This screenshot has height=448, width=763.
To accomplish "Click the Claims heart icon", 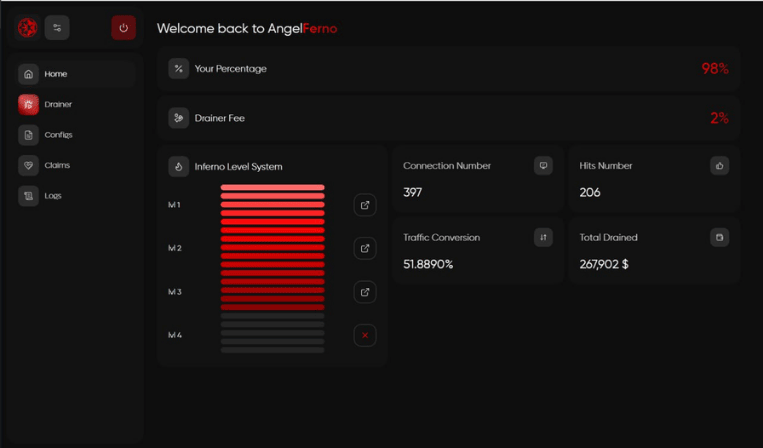I will [x=29, y=165].
